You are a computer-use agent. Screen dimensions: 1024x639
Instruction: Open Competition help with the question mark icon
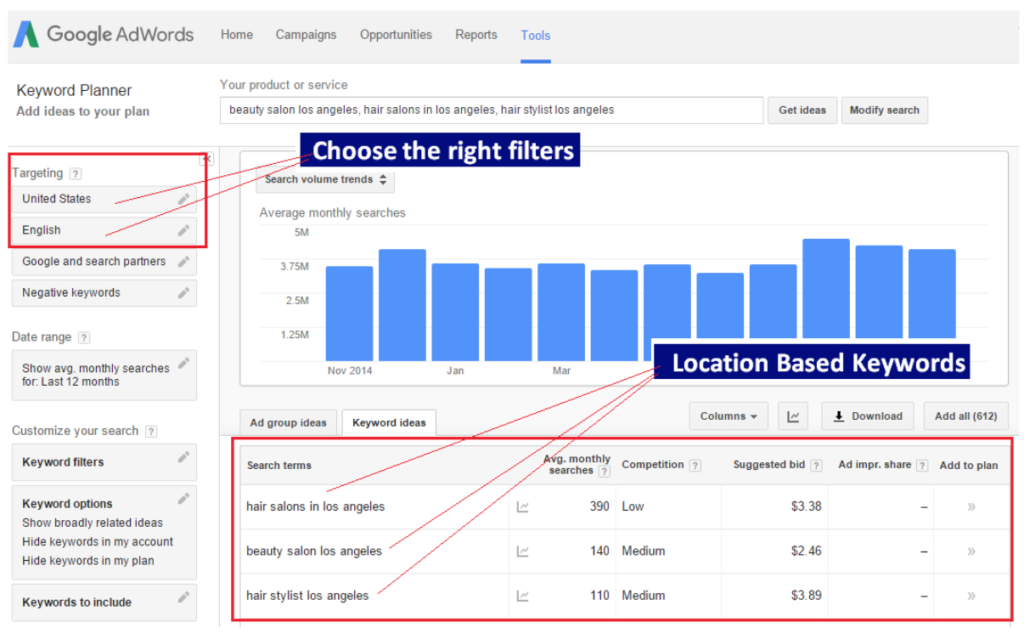(693, 464)
